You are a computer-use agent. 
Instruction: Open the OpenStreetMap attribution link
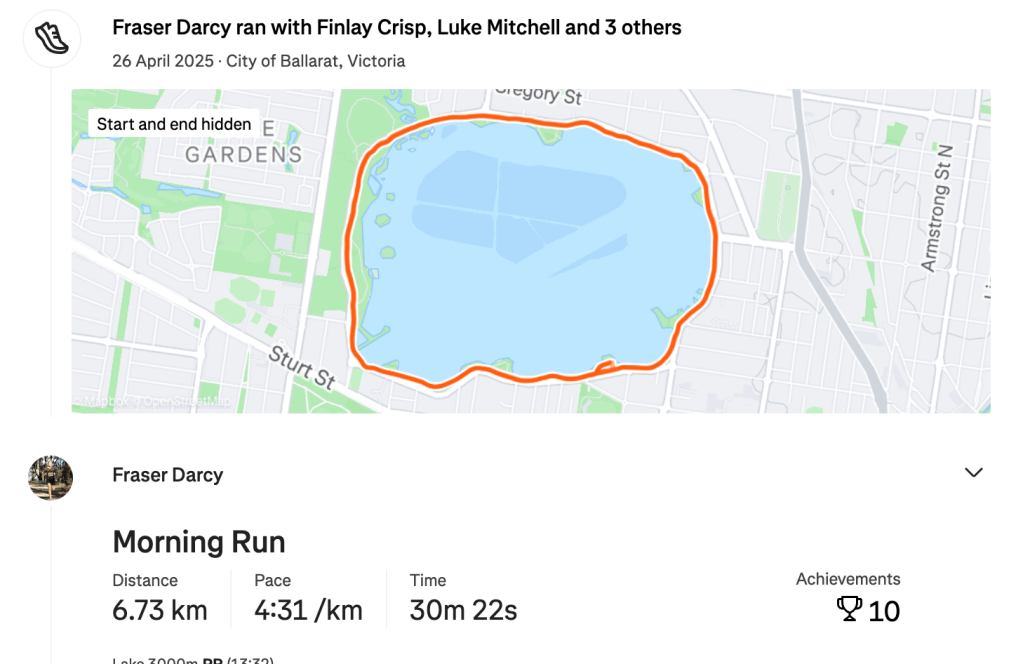187,403
